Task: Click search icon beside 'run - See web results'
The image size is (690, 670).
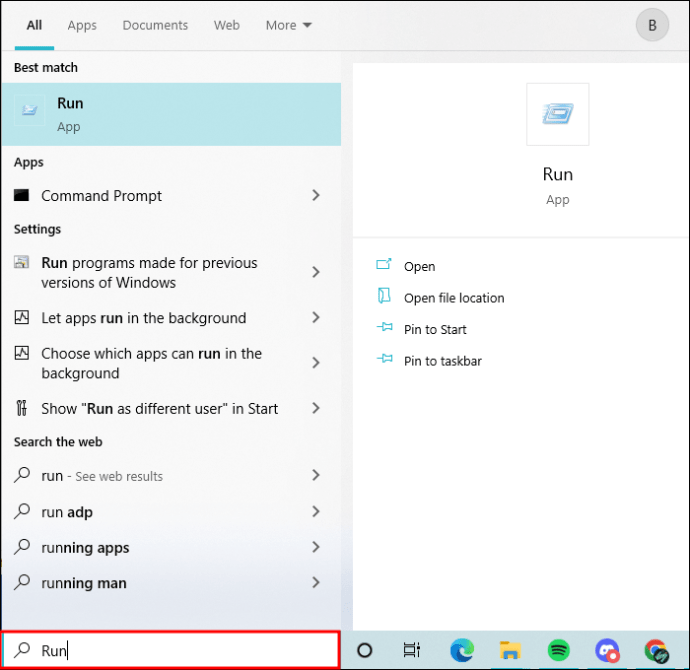Action: click(22, 475)
